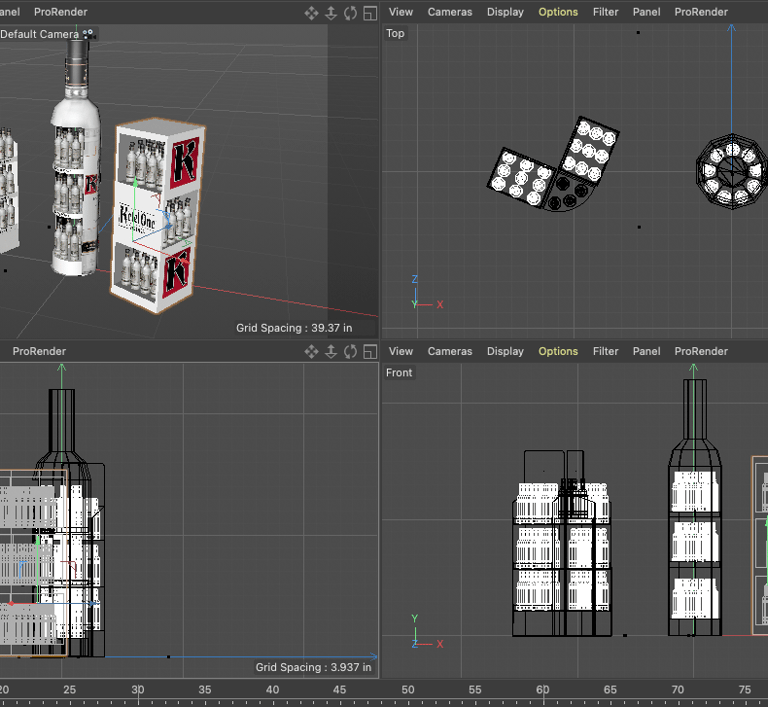Click the dolly camera icon in perspective viewport
This screenshot has width=768, height=707.
pos(331,13)
